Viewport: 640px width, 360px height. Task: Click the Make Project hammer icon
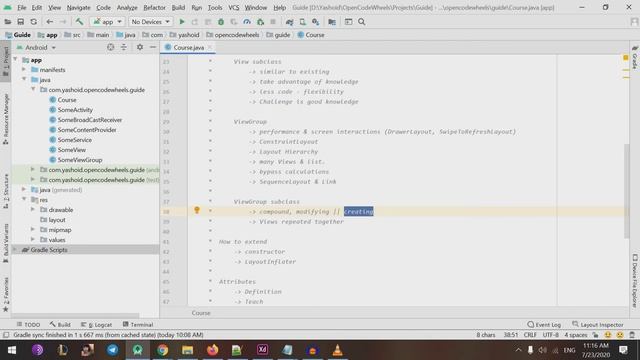[79, 22]
